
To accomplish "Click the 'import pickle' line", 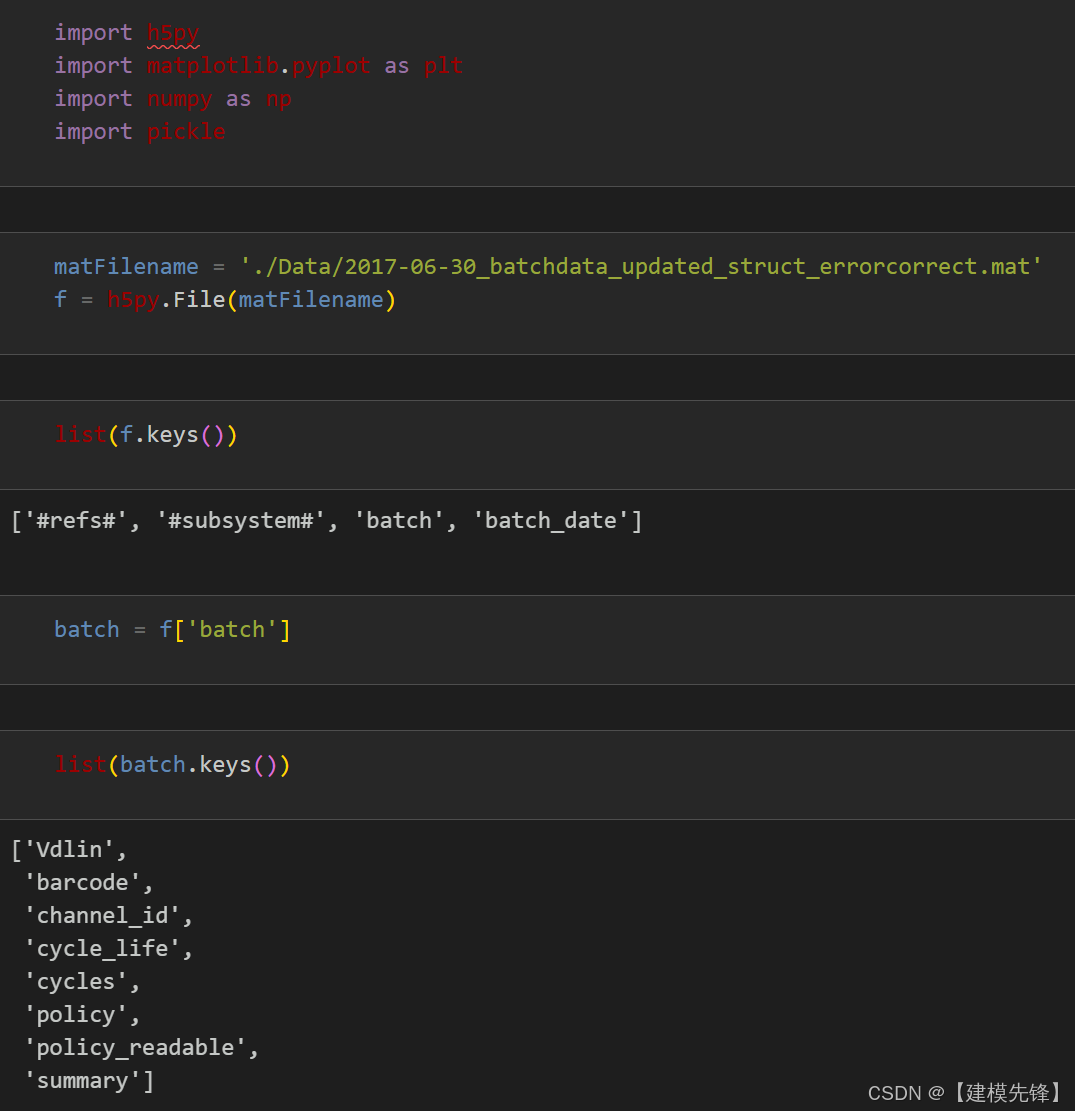I will click(x=140, y=132).
